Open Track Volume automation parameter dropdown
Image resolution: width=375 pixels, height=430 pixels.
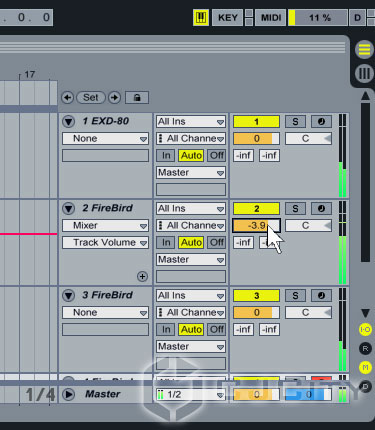[x=105, y=243]
